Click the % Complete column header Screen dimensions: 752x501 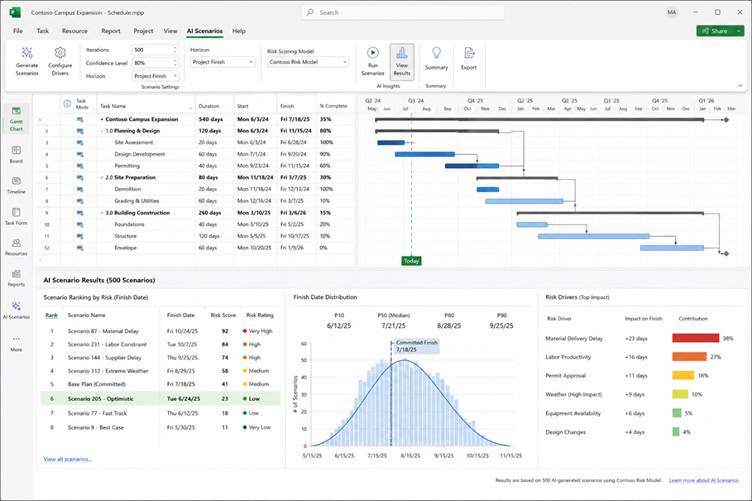tap(333, 106)
